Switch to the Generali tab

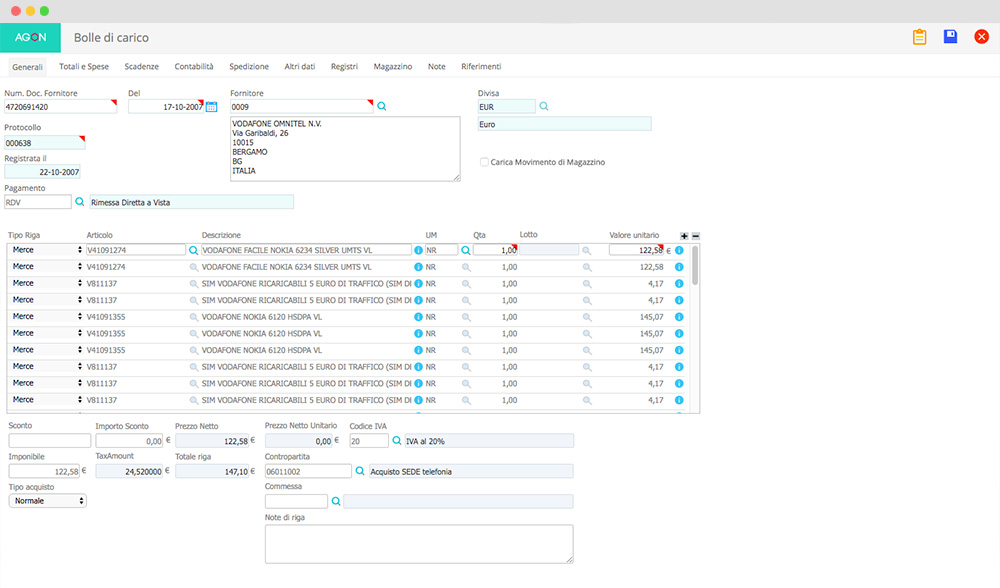pyautogui.click(x=27, y=66)
